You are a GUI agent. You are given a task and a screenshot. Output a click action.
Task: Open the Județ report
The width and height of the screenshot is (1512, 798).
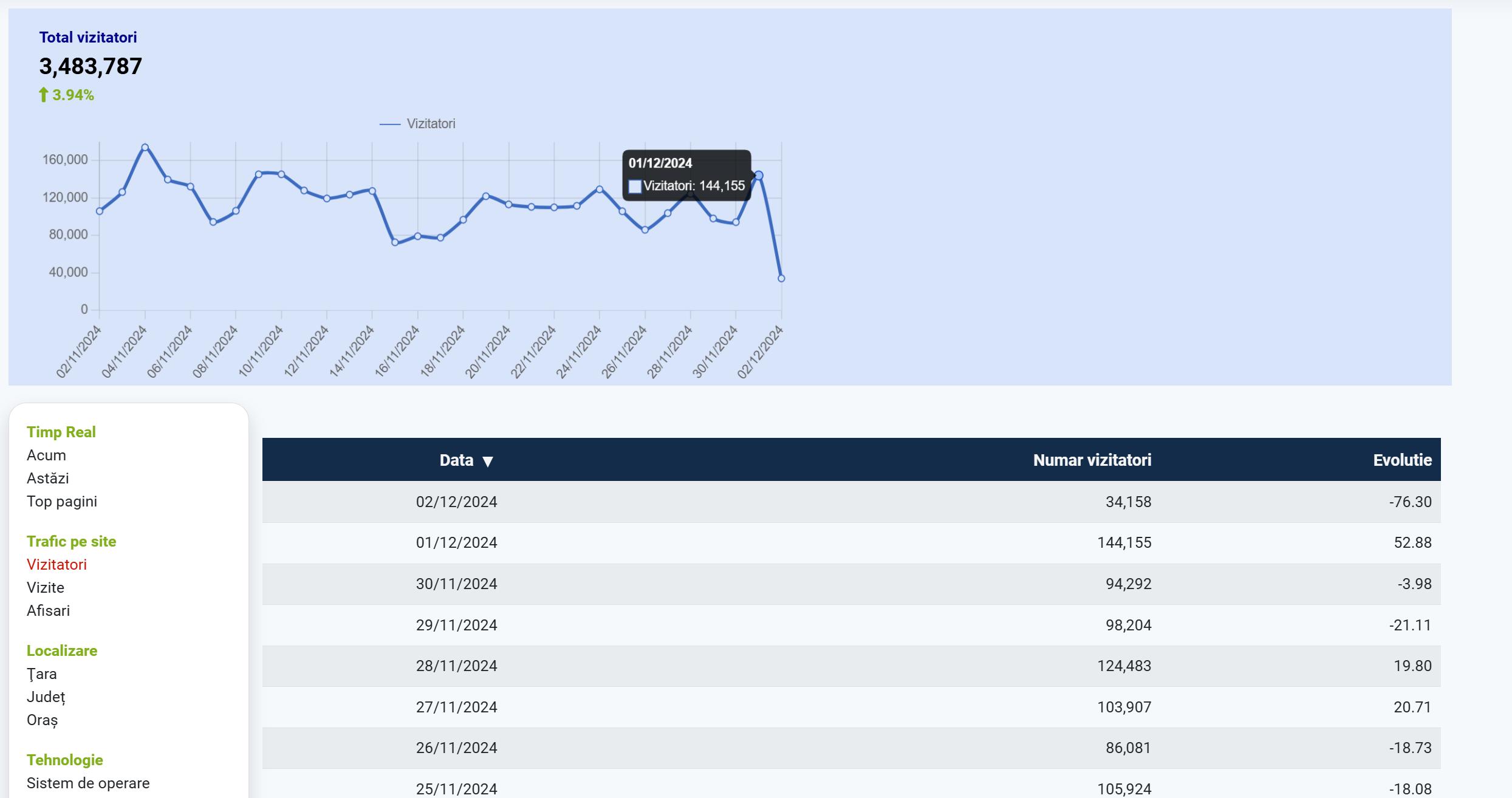pyautogui.click(x=46, y=697)
